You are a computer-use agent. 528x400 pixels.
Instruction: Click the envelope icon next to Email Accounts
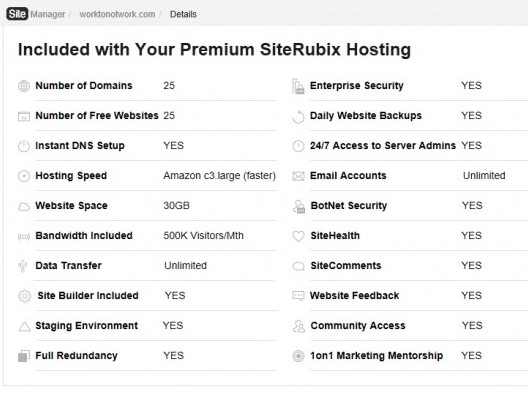[x=298, y=176]
